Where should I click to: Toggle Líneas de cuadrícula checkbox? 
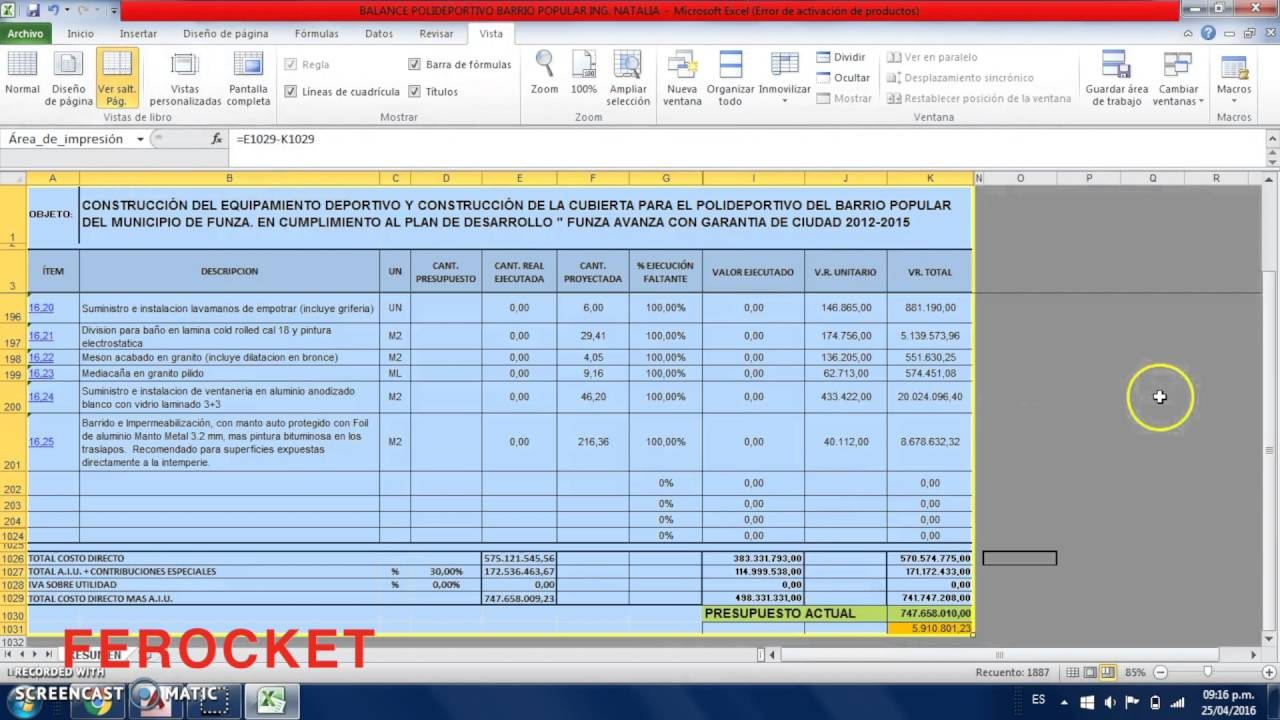click(x=291, y=91)
